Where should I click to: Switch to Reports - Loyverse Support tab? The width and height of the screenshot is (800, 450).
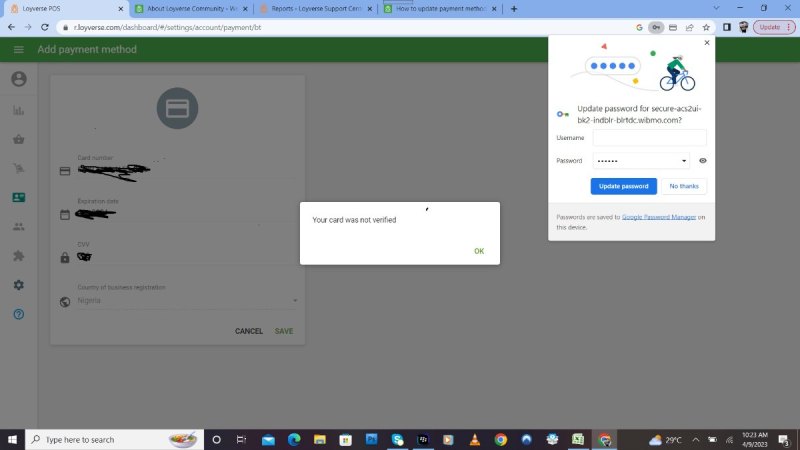coord(310,8)
